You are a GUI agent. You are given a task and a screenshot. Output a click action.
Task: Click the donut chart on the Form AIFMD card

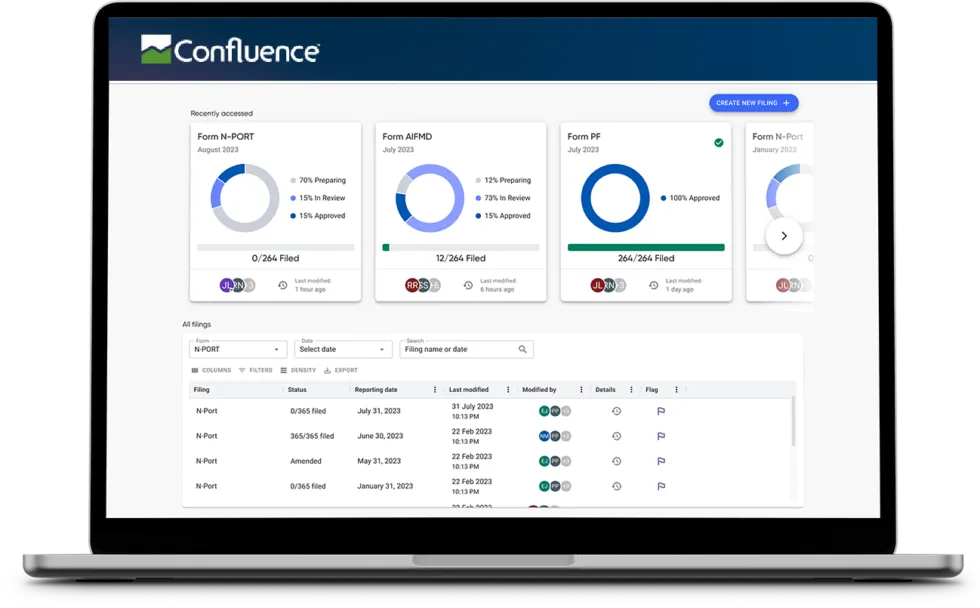[429, 198]
